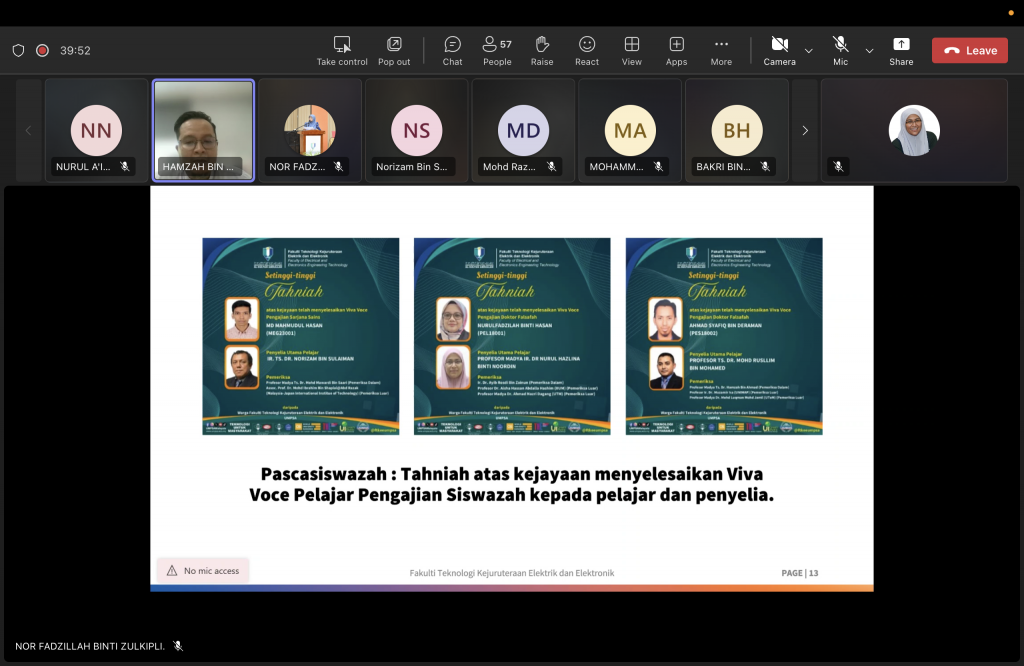The width and height of the screenshot is (1024, 666).
Task: Click the muted mic icon on MOHAMM tile
Action: point(658,166)
